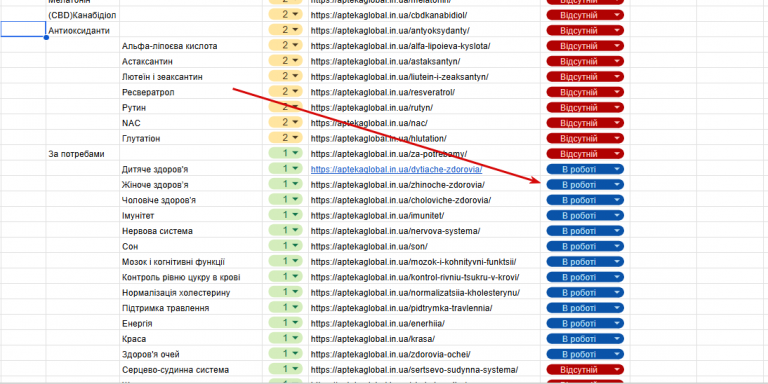This screenshot has width=768, height=384.
Task: Open status dropdown for Сон row
Action: [585, 246]
